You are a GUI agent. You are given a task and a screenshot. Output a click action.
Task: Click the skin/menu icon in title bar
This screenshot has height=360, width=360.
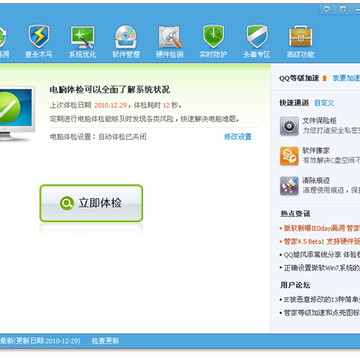pos(342,9)
